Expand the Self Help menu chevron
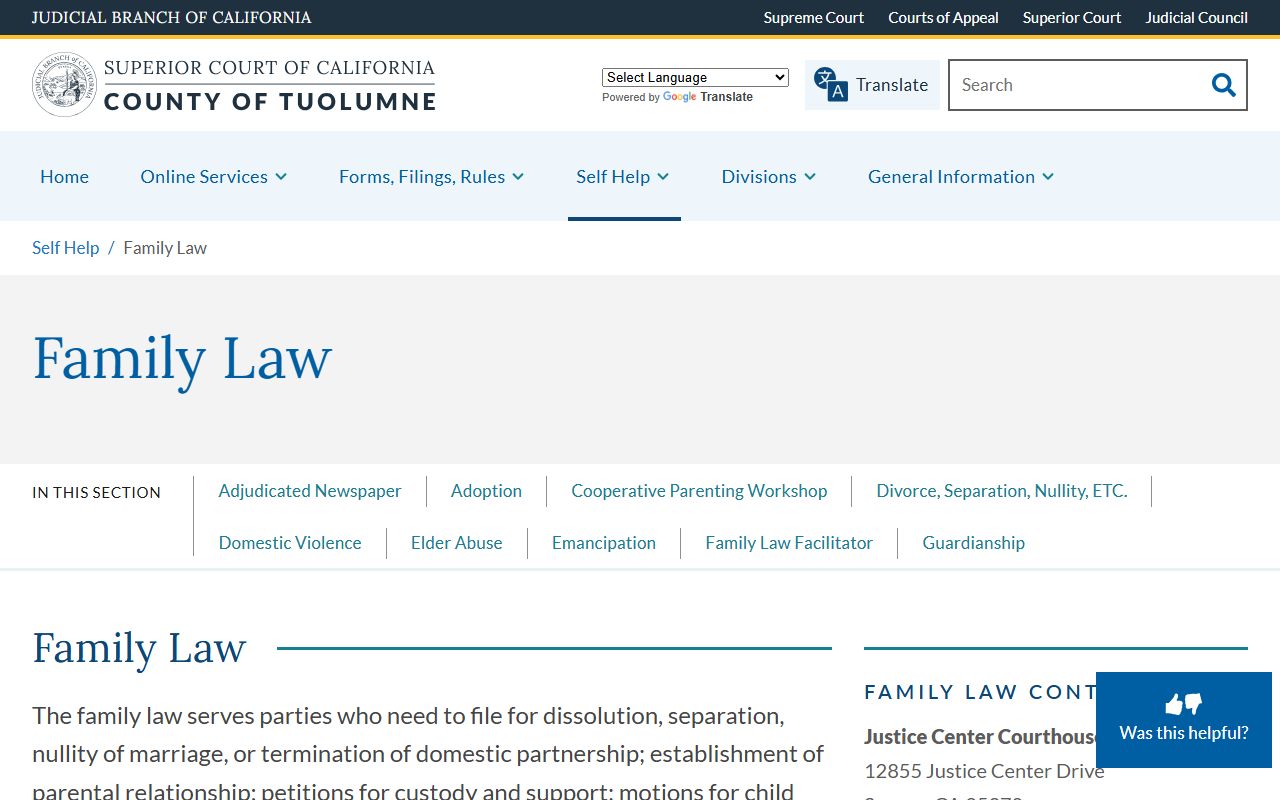This screenshot has height=800, width=1280. click(x=663, y=177)
